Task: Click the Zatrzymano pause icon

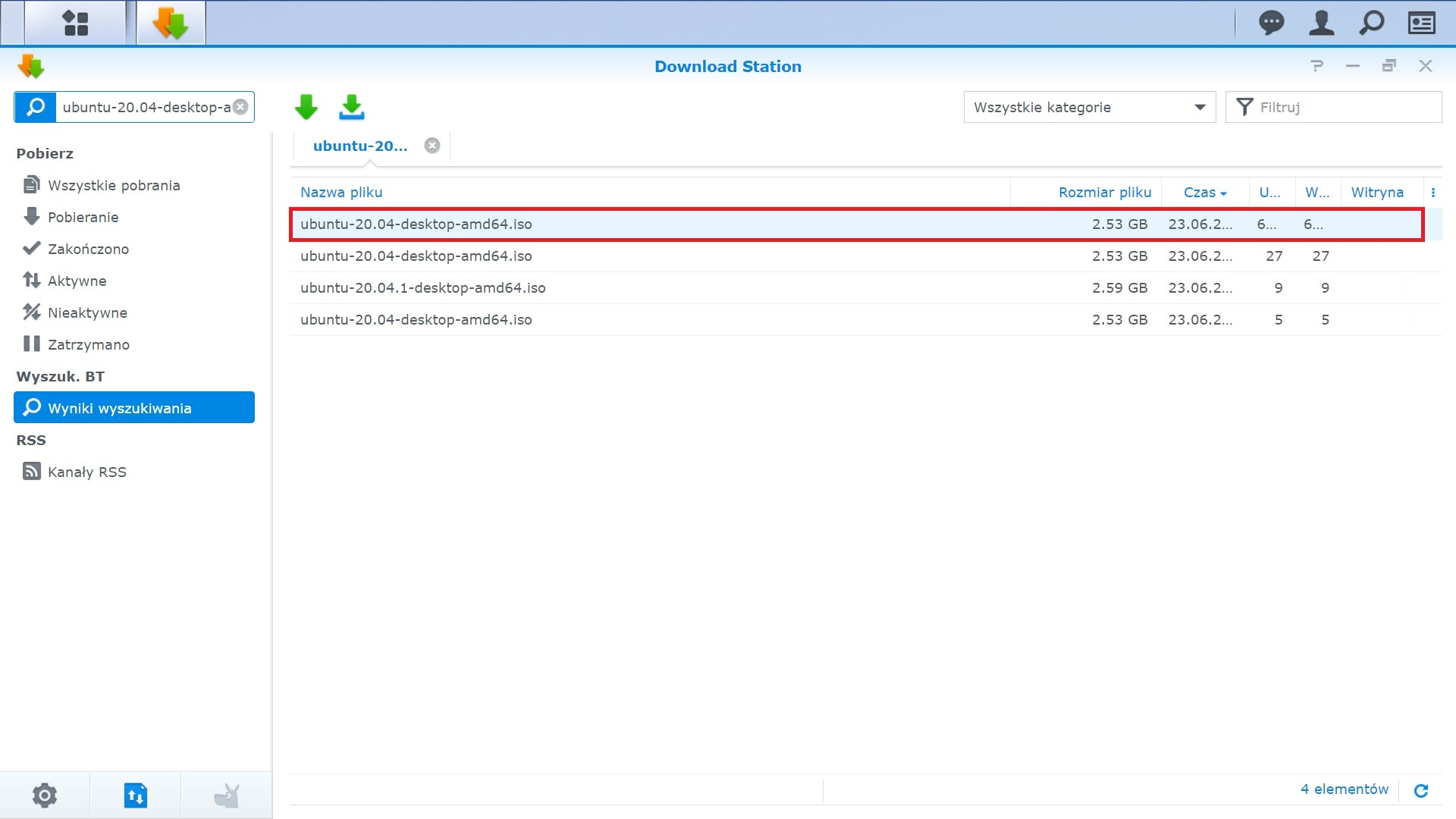Action: point(31,344)
